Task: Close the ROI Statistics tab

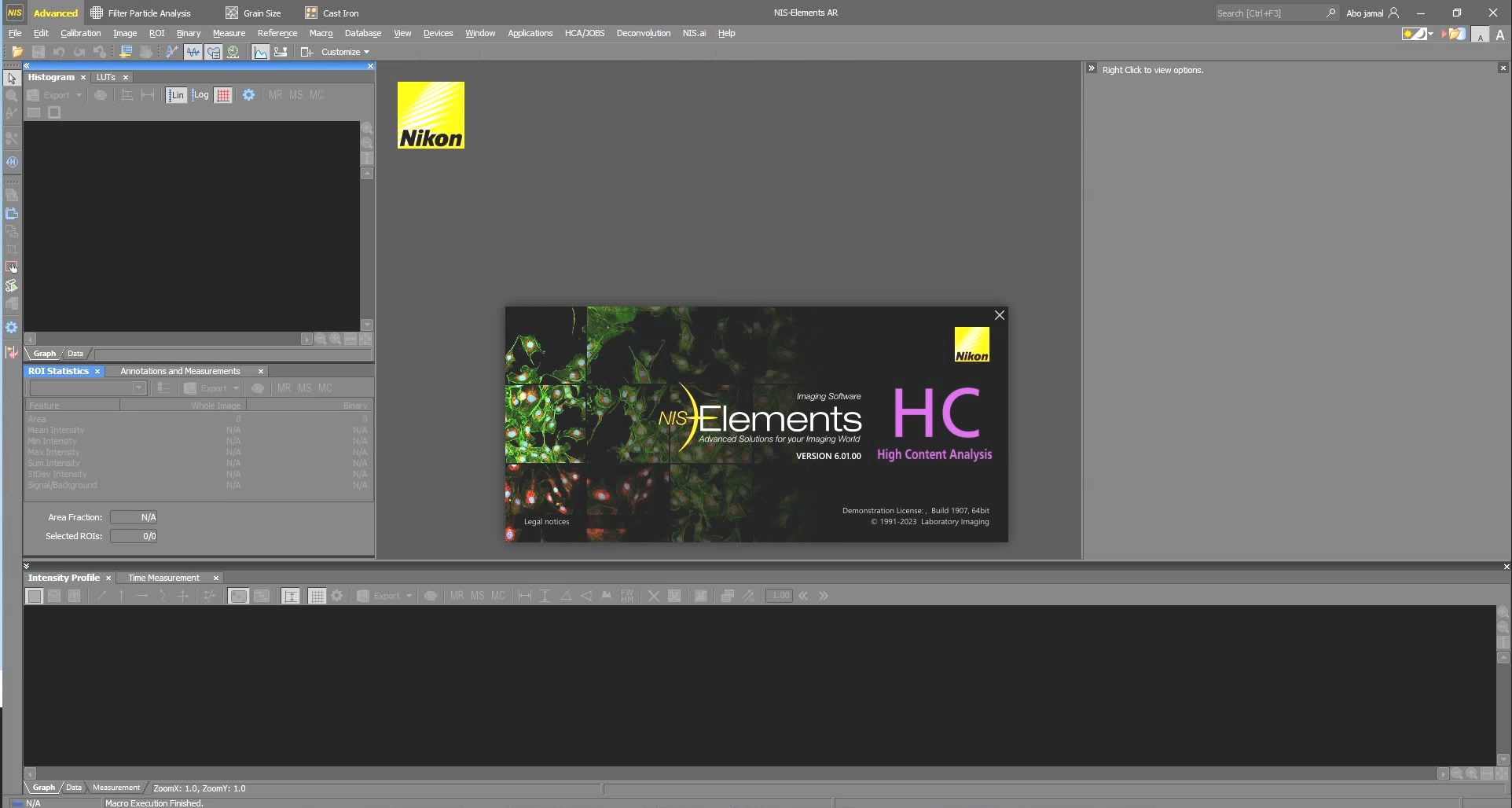Action: pyautogui.click(x=97, y=371)
